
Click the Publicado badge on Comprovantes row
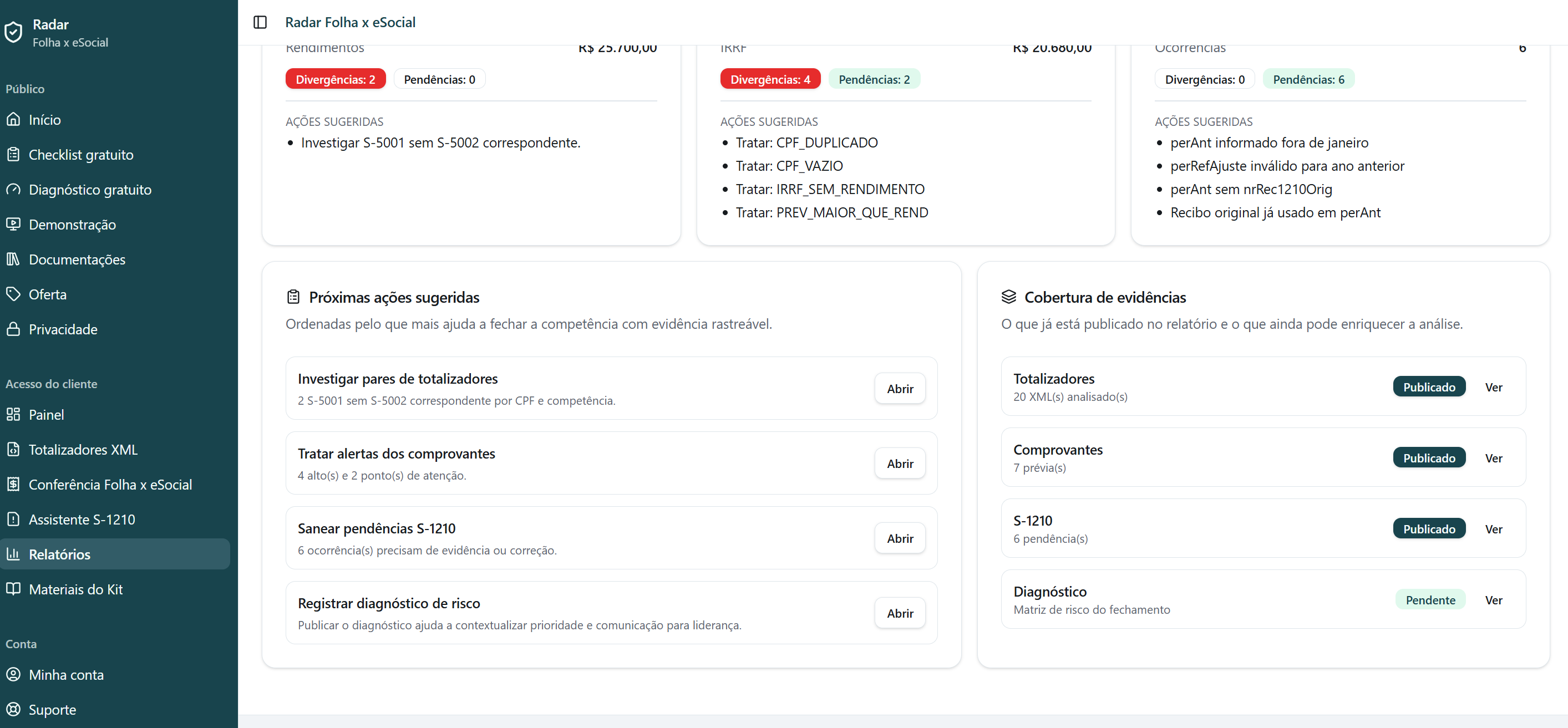(1429, 458)
